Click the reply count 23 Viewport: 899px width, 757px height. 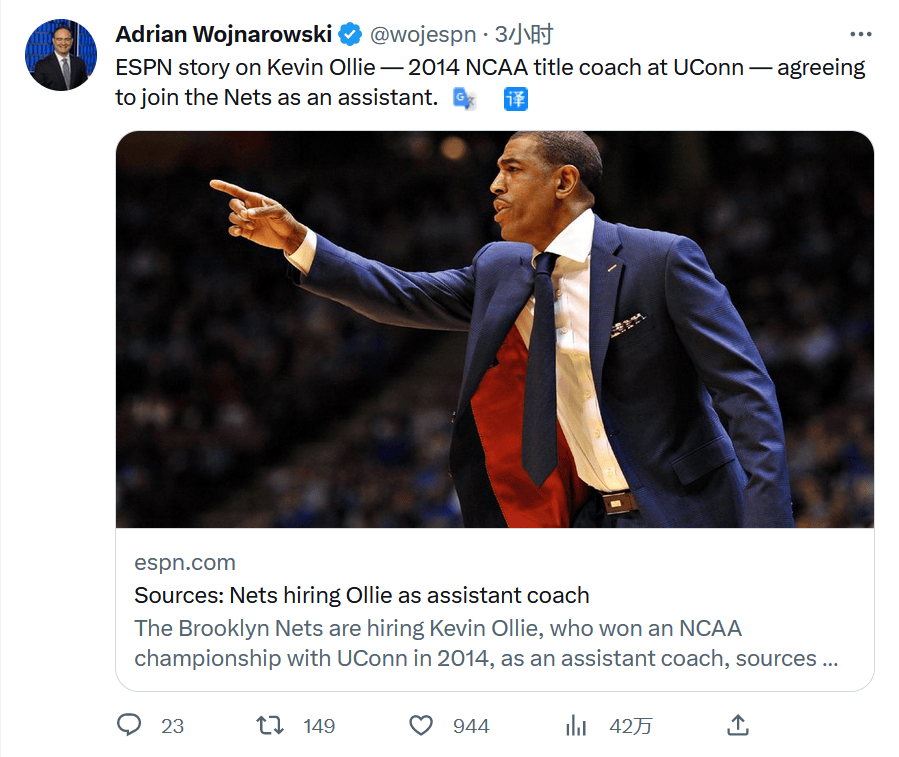coord(173,726)
